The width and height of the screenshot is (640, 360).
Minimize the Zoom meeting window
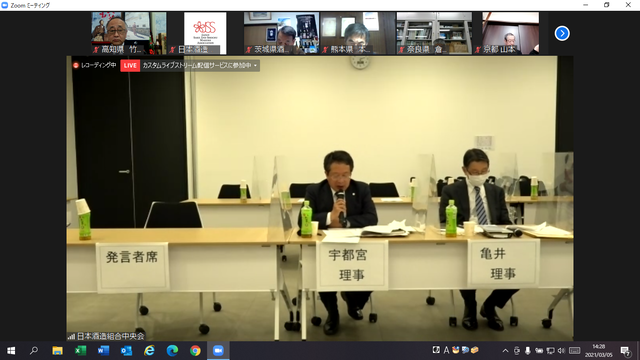click(x=586, y=5)
